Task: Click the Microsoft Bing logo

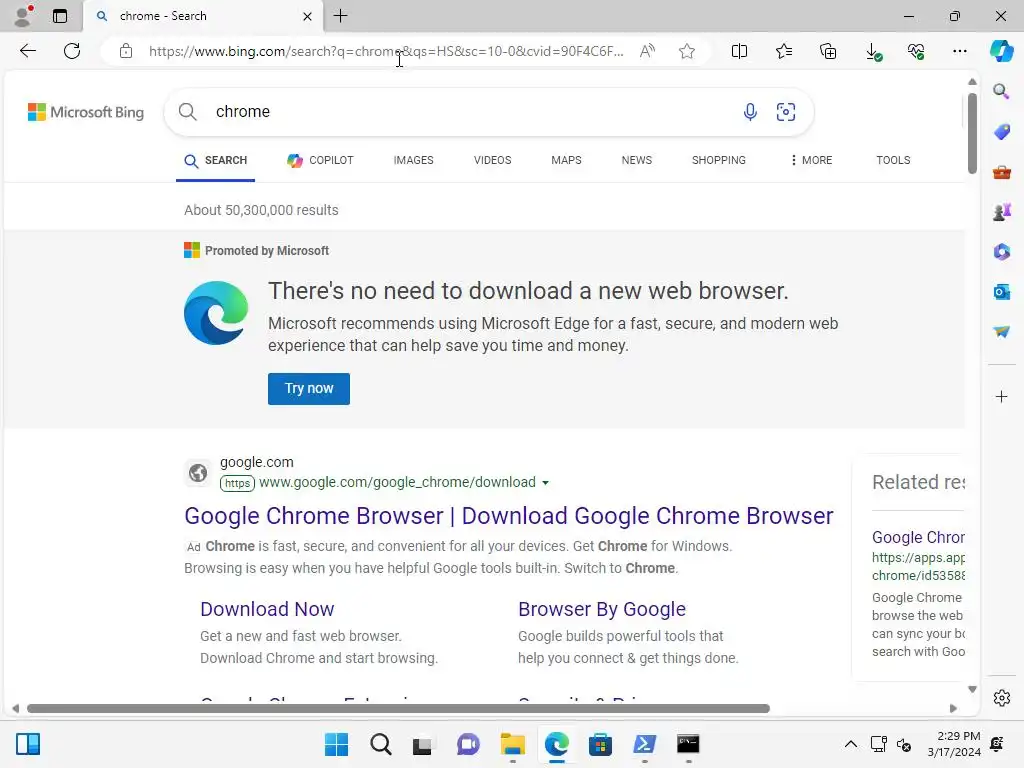Action: coord(86,112)
